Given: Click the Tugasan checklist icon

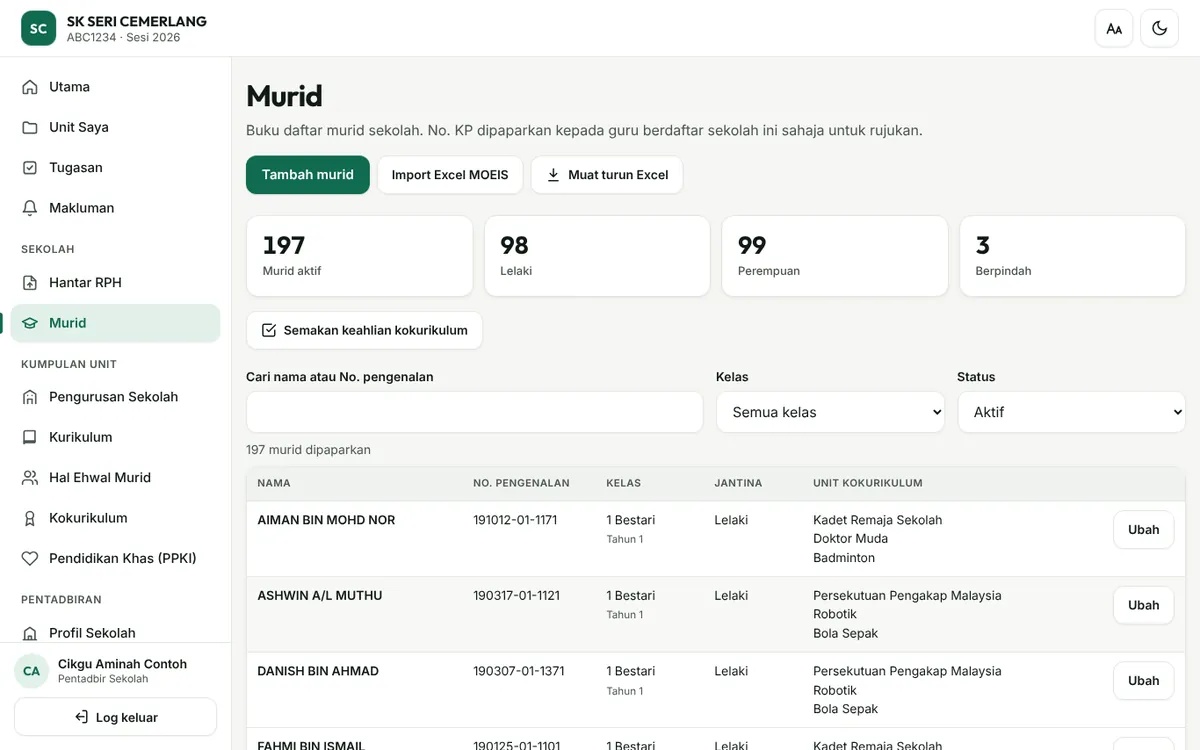Looking at the screenshot, I should 30,168.
